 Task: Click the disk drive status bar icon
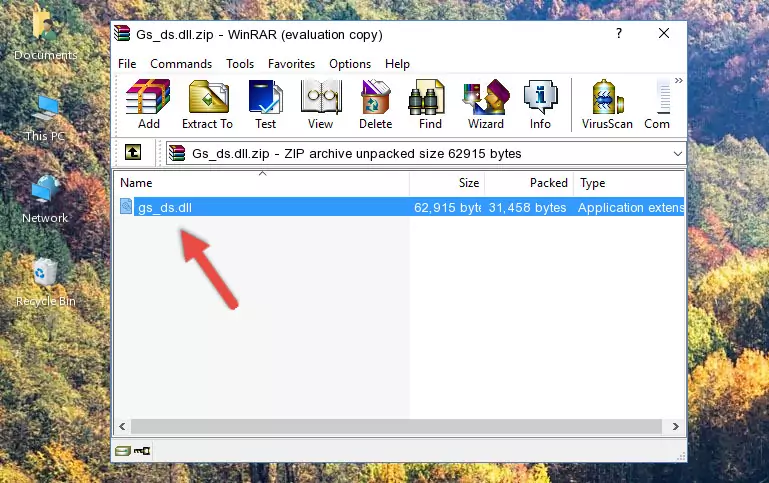pyautogui.click(x=123, y=451)
